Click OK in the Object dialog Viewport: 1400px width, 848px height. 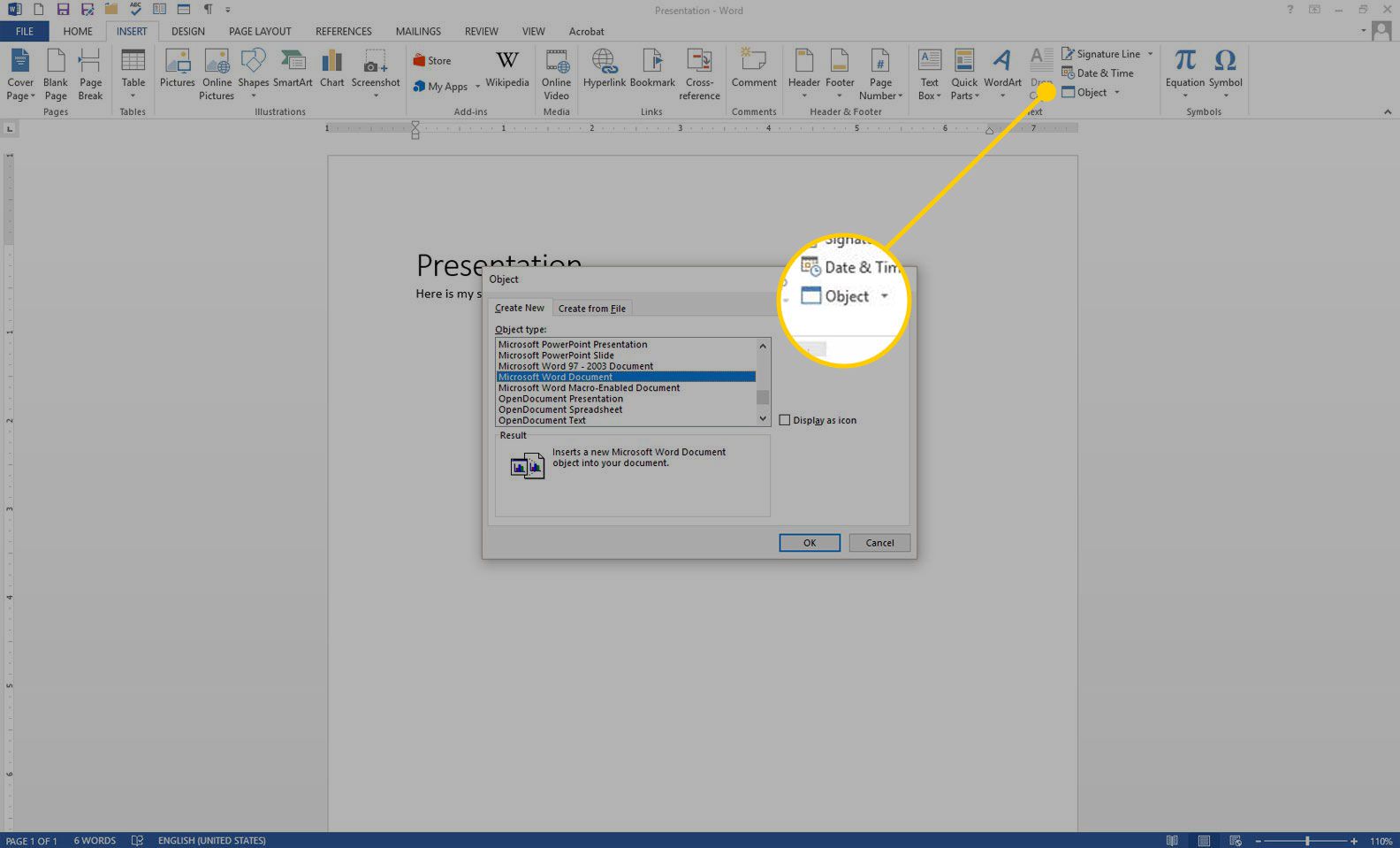(x=810, y=543)
